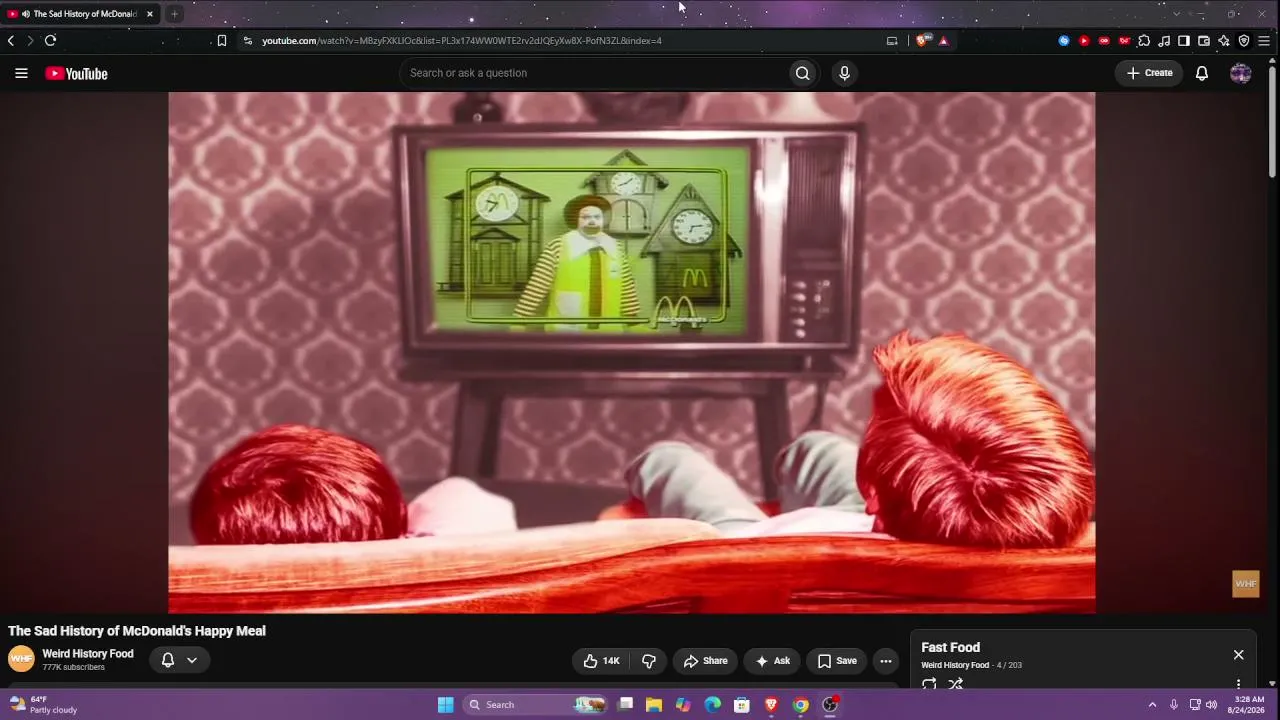Save video to a playlist

coord(837,661)
